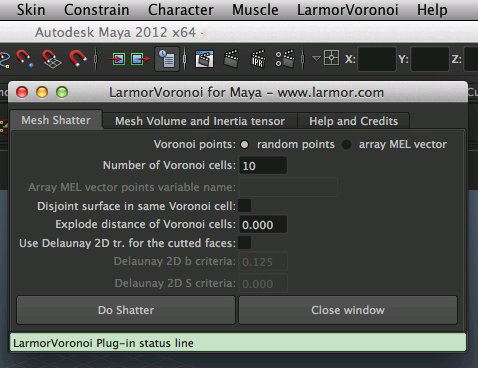Click the Explode distance of Voronoi cells field
This screenshot has width=478, height=368.
tap(263, 225)
